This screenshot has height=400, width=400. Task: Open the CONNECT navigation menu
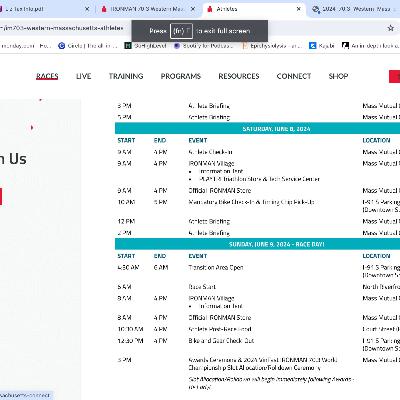coord(294,76)
